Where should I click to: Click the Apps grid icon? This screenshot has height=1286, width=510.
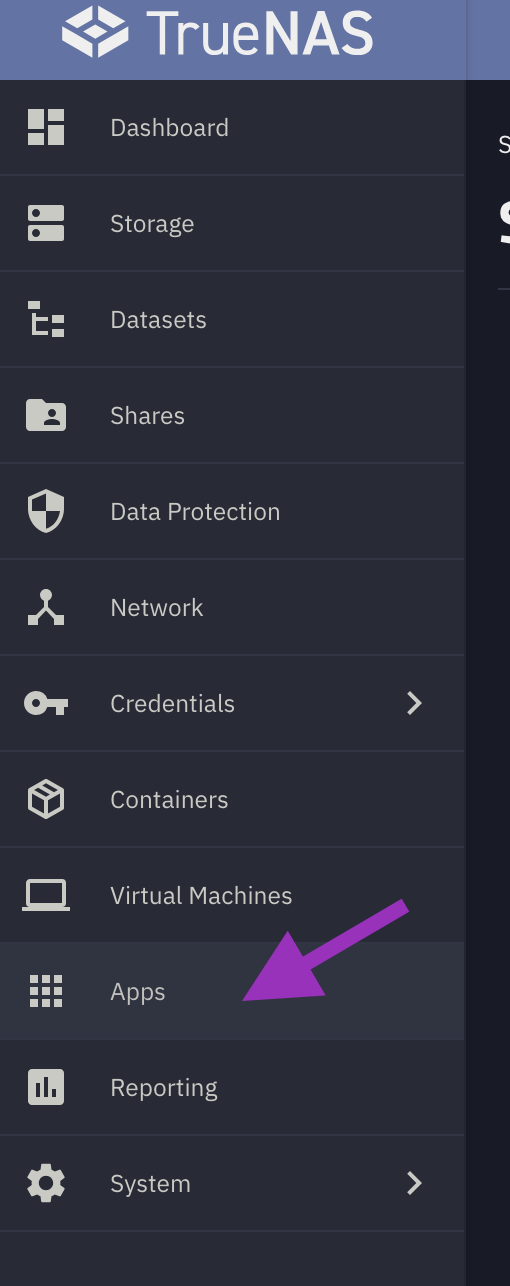[x=46, y=992]
